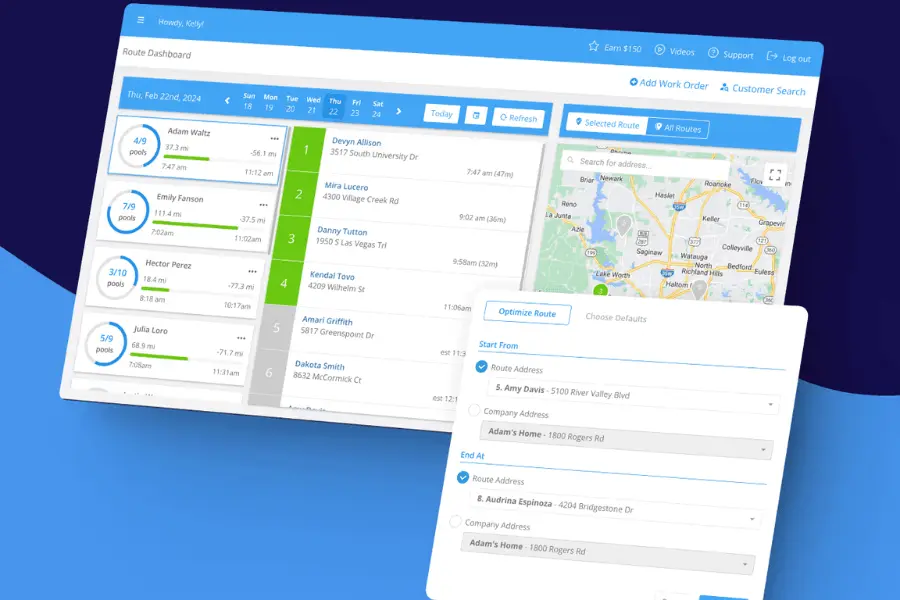The image size is (900, 600).
Task: Select Thu 22 in the date bar
Action: pos(335,107)
